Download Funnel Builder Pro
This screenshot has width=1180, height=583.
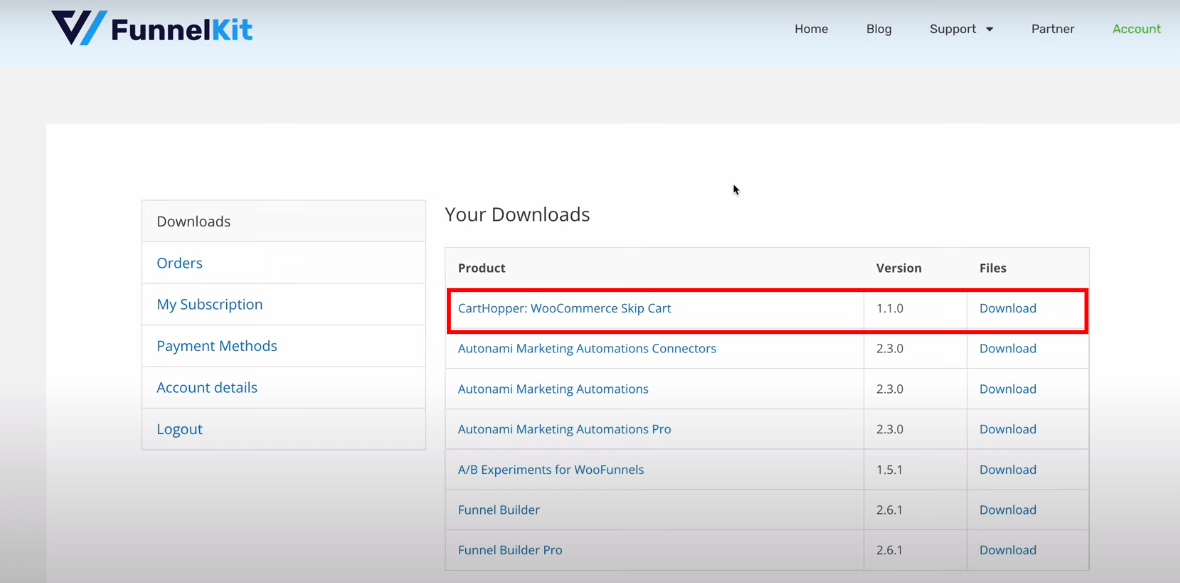tap(1007, 549)
